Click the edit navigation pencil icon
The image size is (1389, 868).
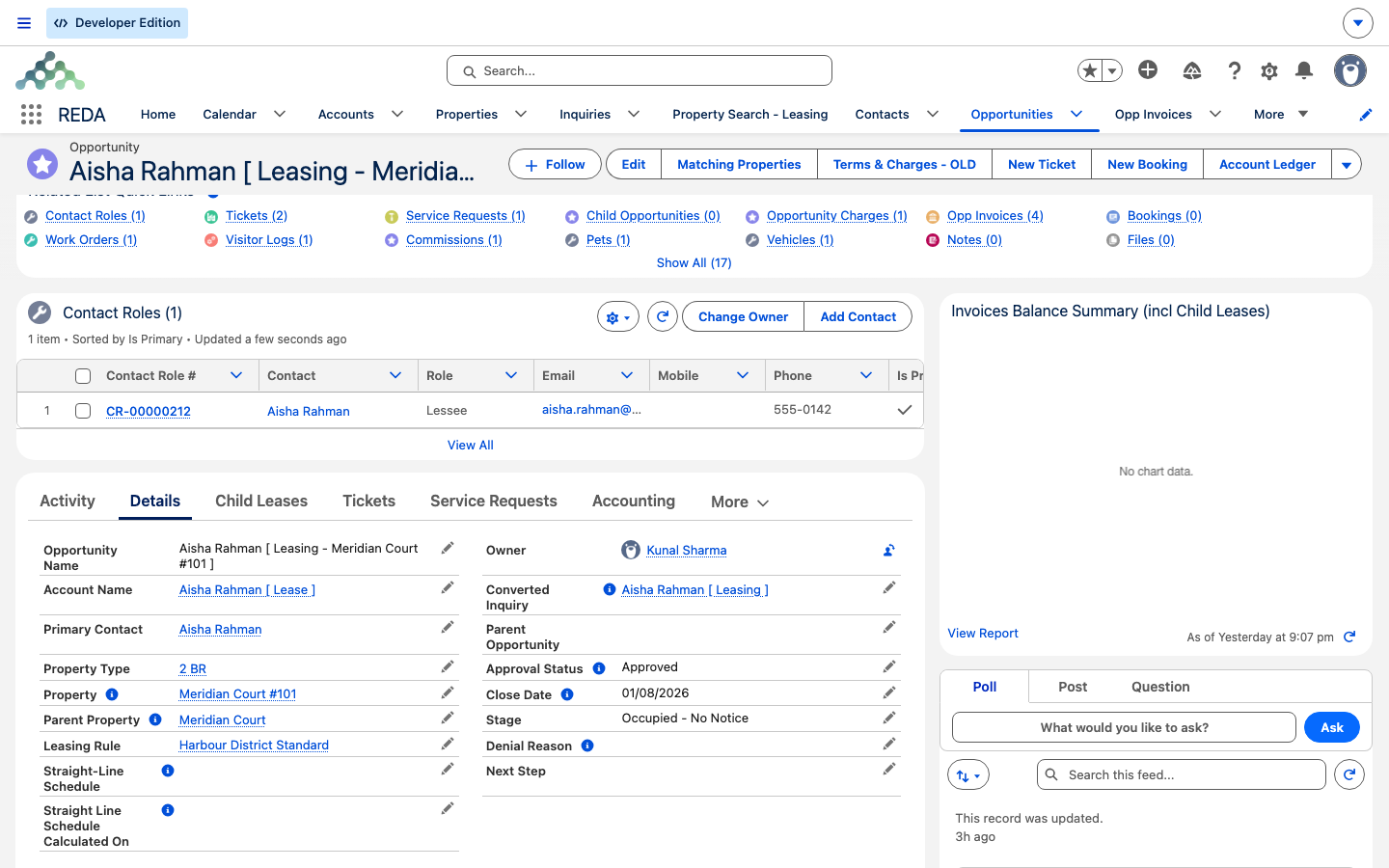tap(1366, 115)
